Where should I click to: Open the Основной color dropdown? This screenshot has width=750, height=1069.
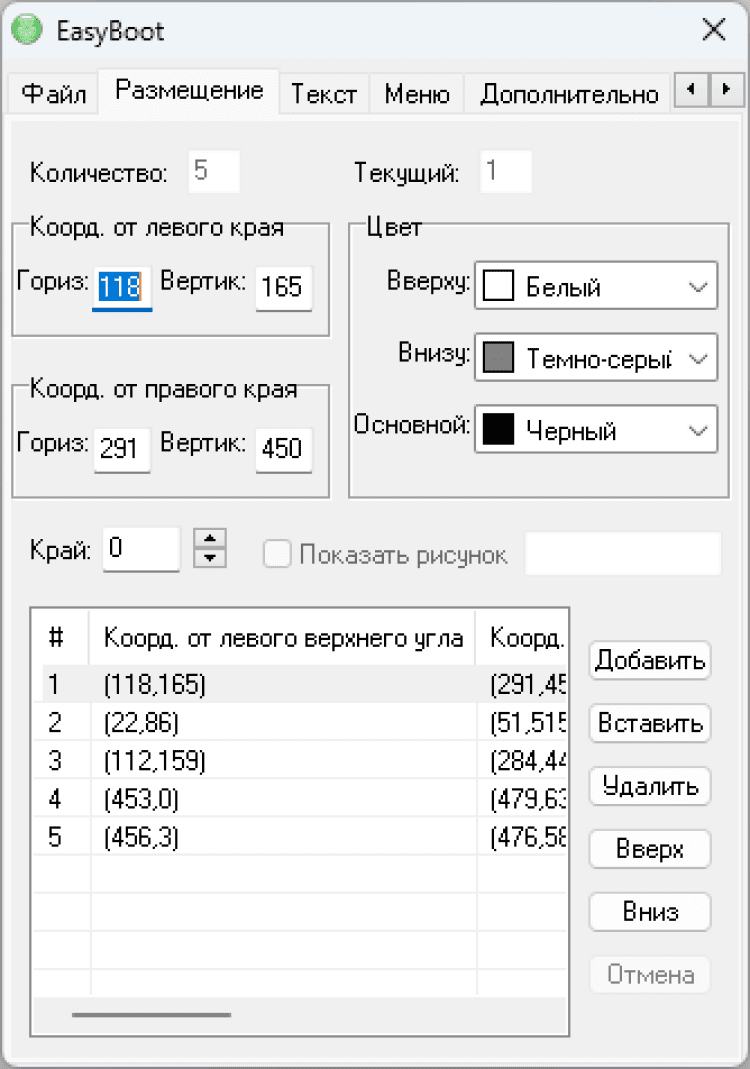pos(596,430)
